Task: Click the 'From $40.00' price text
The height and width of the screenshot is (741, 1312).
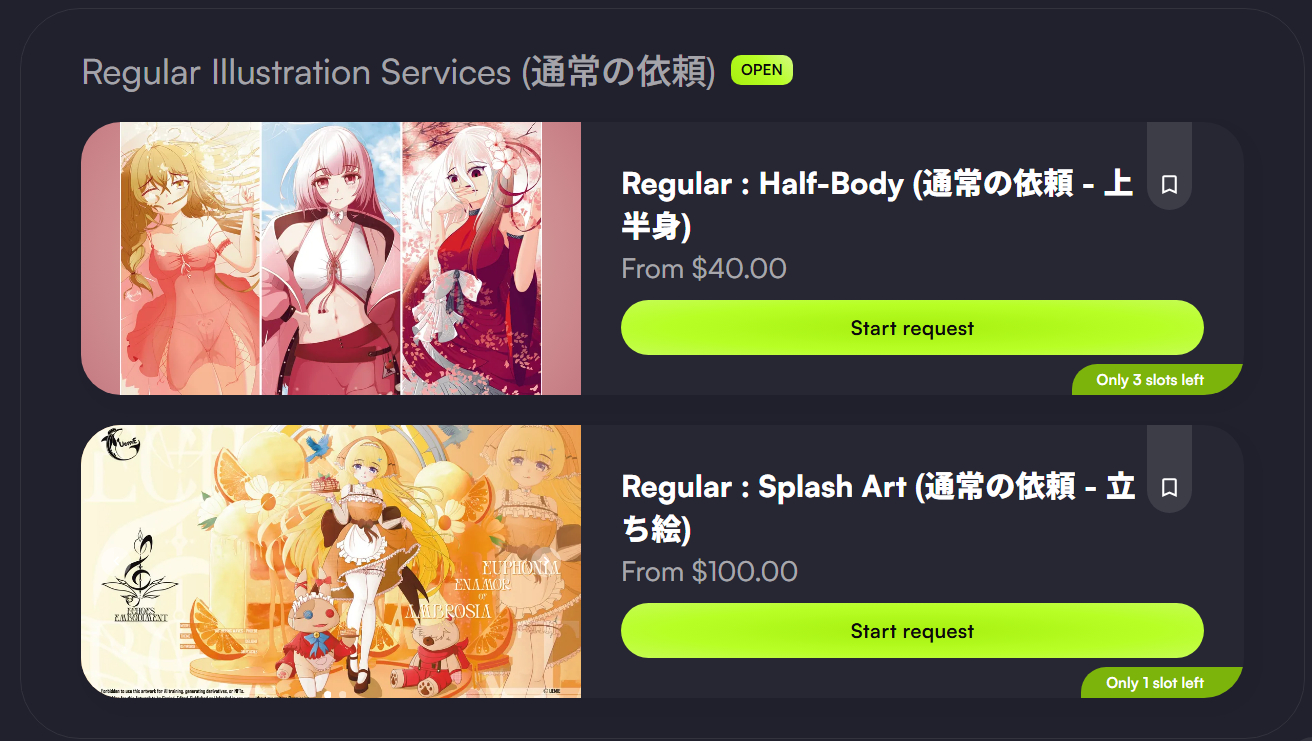Action: click(x=704, y=269)
